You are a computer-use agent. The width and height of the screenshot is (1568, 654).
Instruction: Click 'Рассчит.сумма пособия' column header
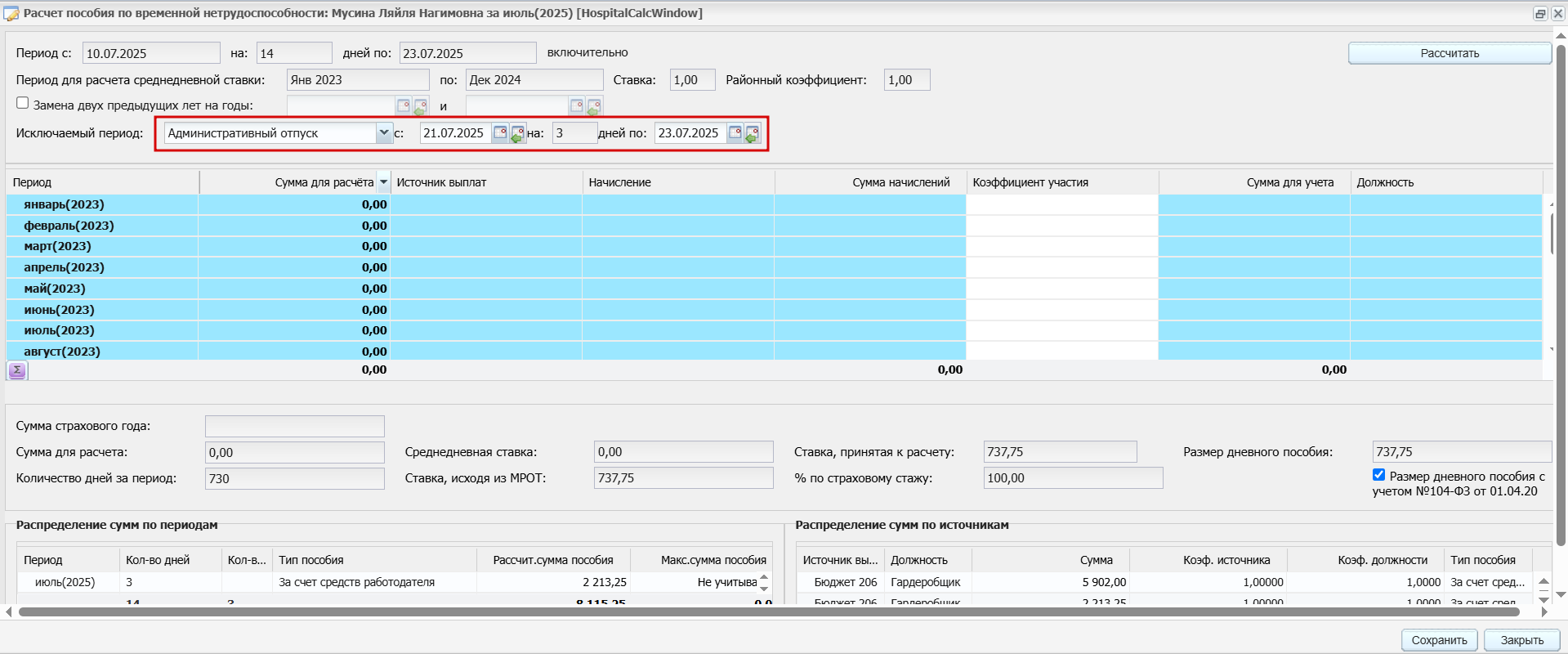[x=553, y=560]
